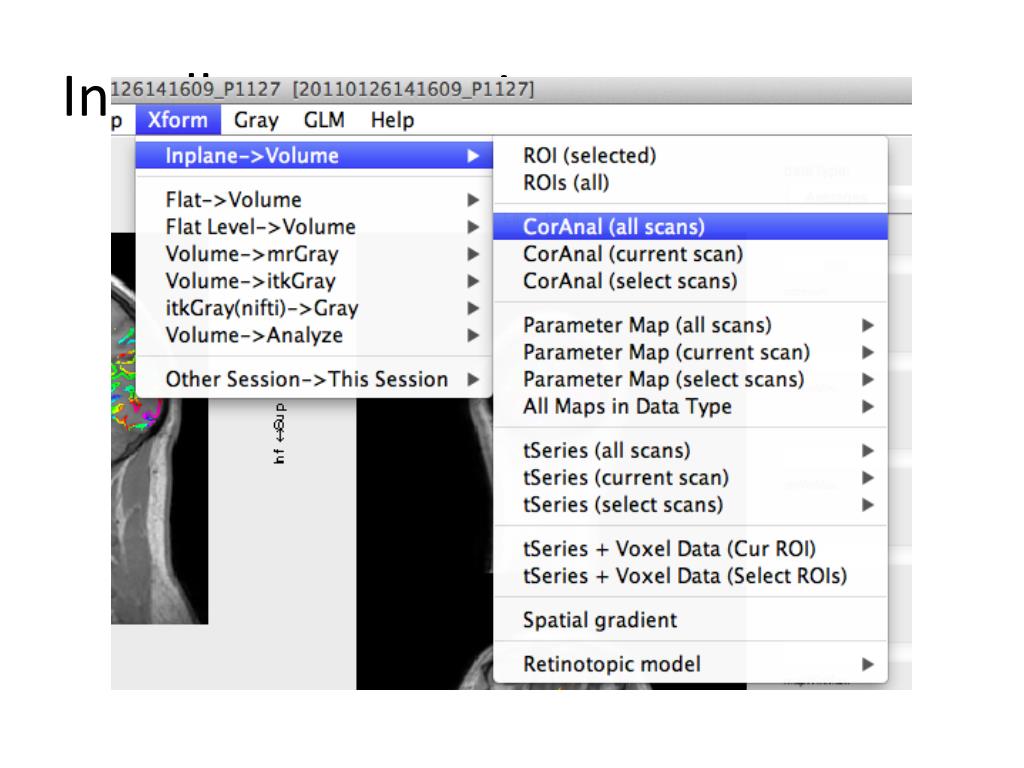Expand Flat Level->Volume submenu
This screenshot has width=1024, height=768.
click(x=314, y=227)
